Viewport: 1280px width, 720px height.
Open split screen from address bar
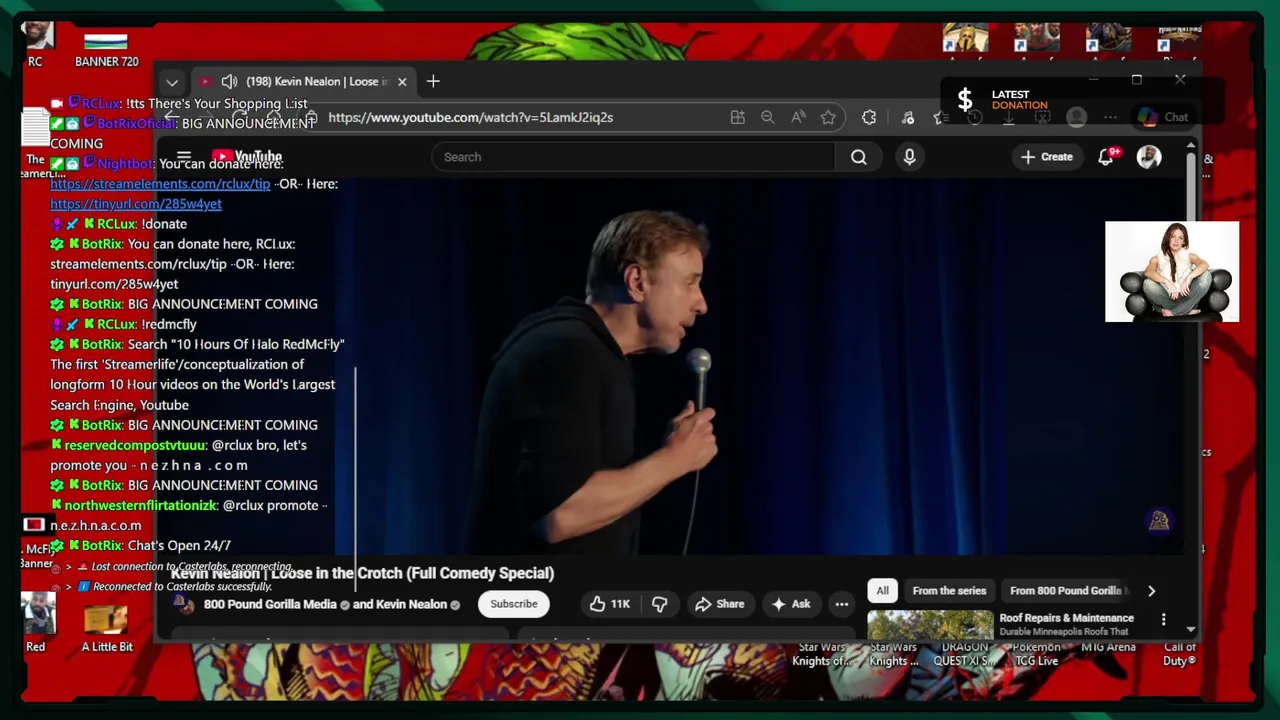pyautogui.click(x=738, y=117)
